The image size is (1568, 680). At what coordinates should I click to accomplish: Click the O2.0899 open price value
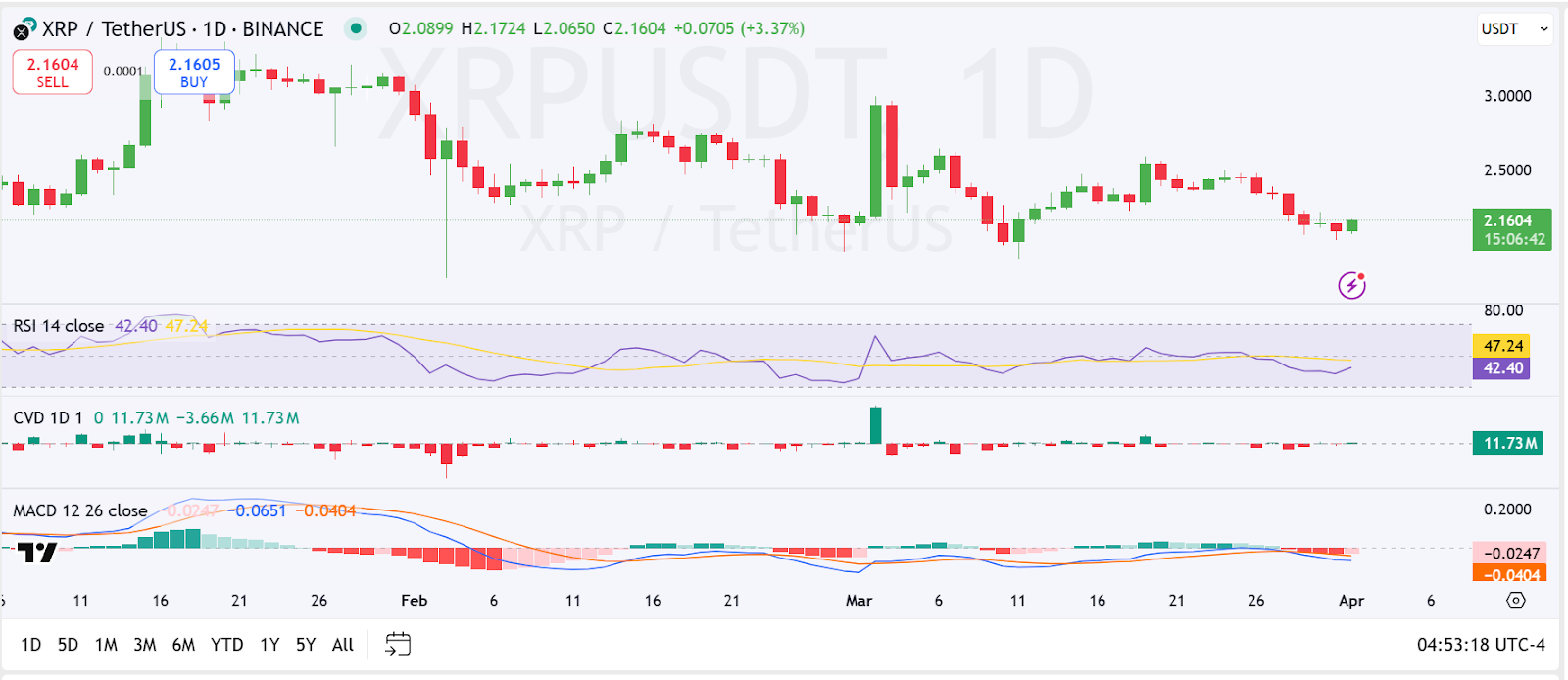[x=421, y=28]
